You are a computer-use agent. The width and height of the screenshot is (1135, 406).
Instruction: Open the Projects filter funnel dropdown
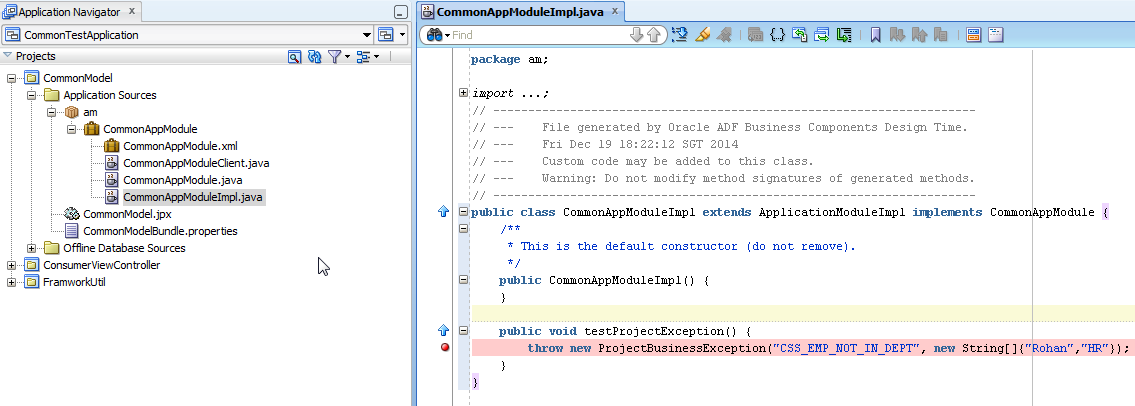(338, 56)
